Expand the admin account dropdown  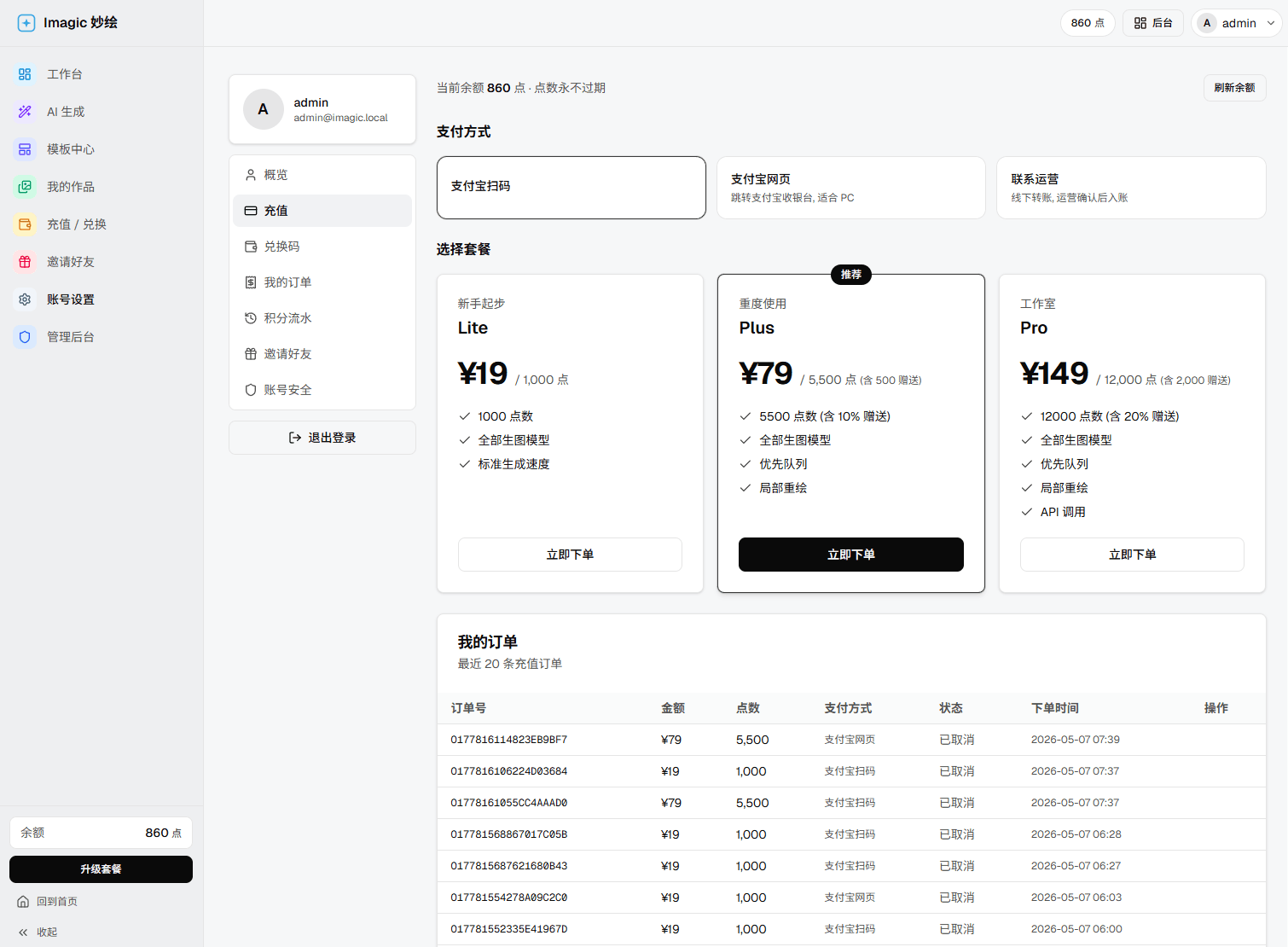[x=1237, y=23]
